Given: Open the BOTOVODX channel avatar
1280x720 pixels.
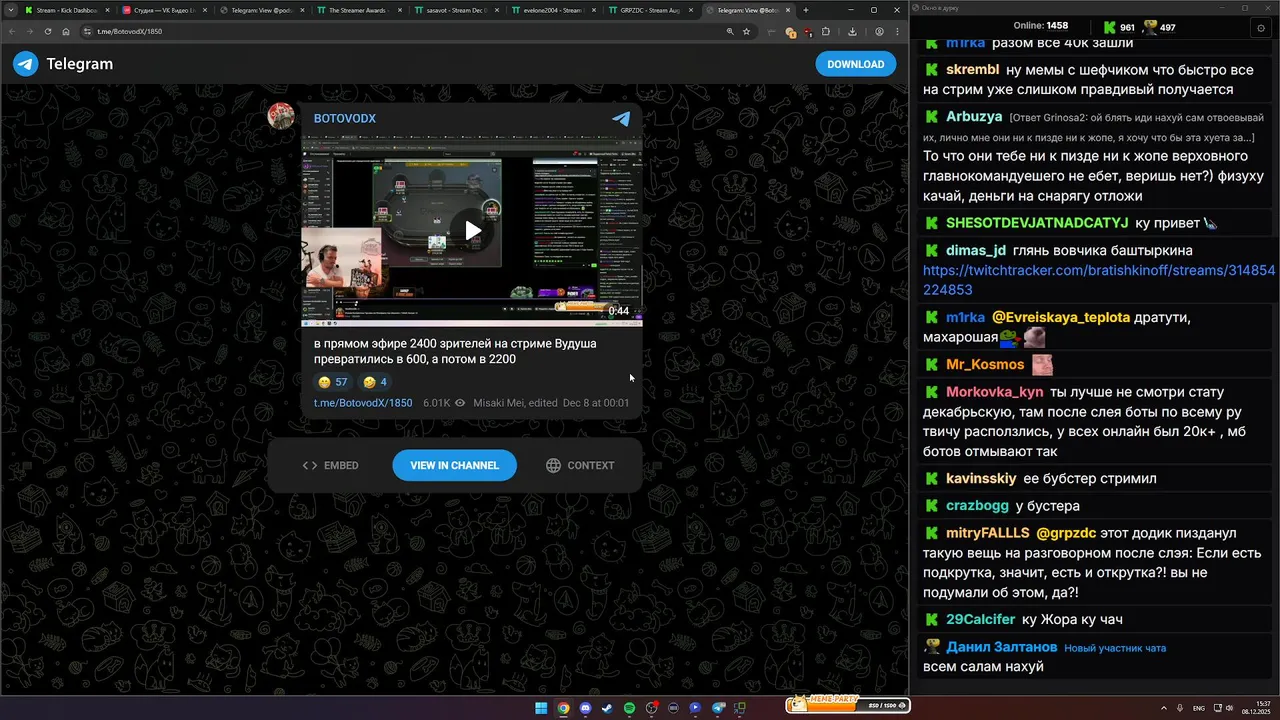Looking at the screenshot, I should (281, 116).
